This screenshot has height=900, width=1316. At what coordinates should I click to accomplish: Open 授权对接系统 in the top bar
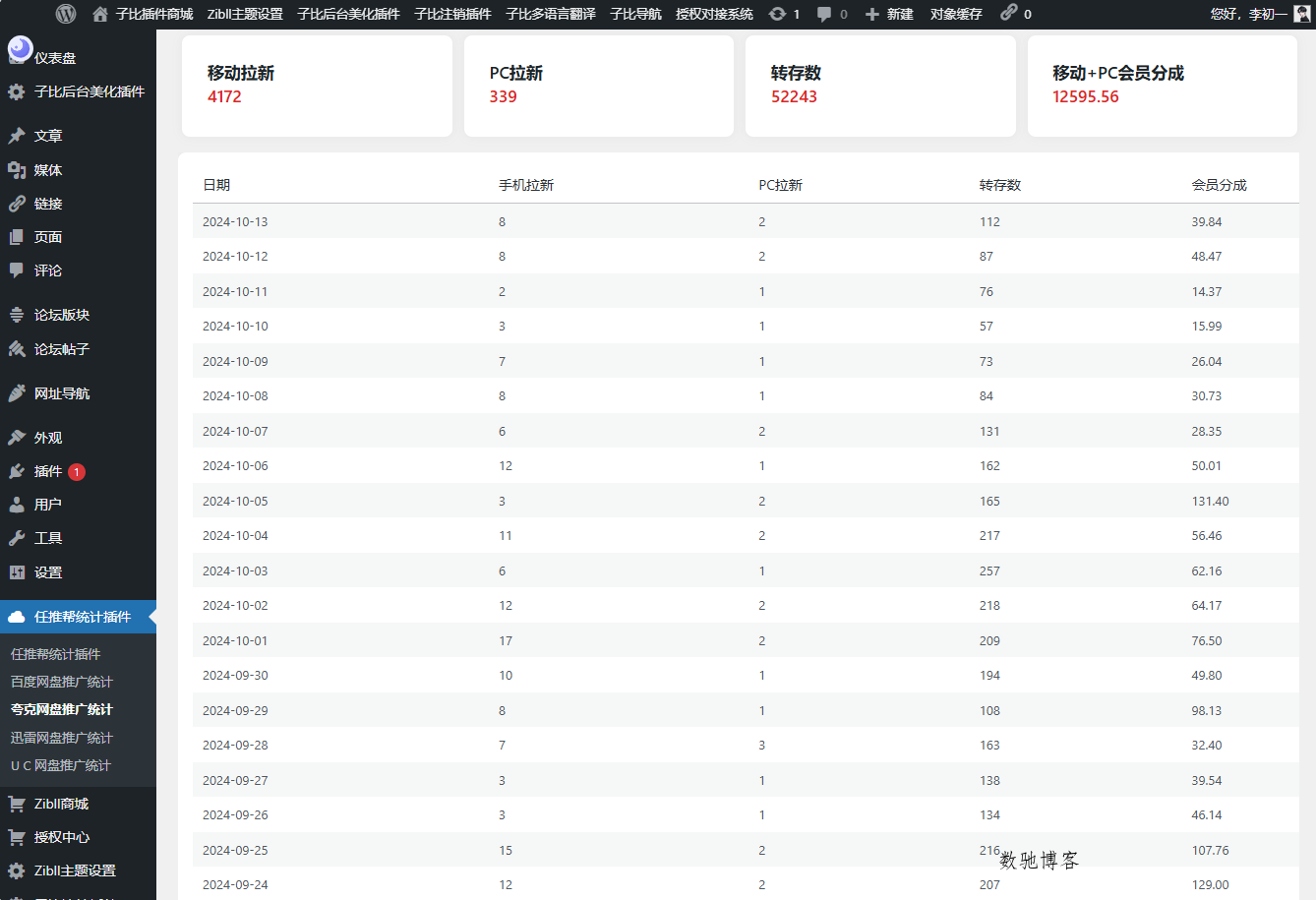[714, 14]
